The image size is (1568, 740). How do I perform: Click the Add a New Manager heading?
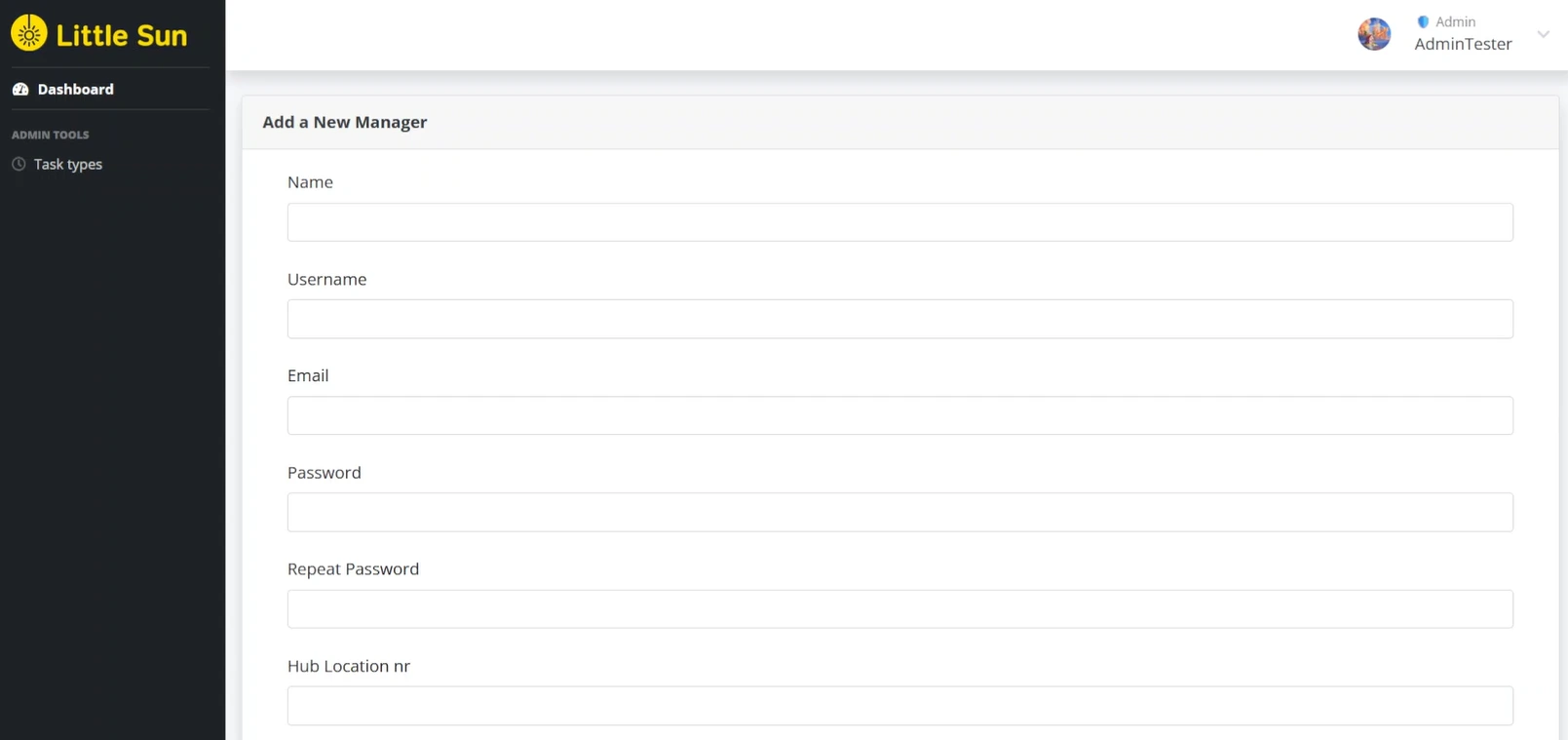point(345,123)
